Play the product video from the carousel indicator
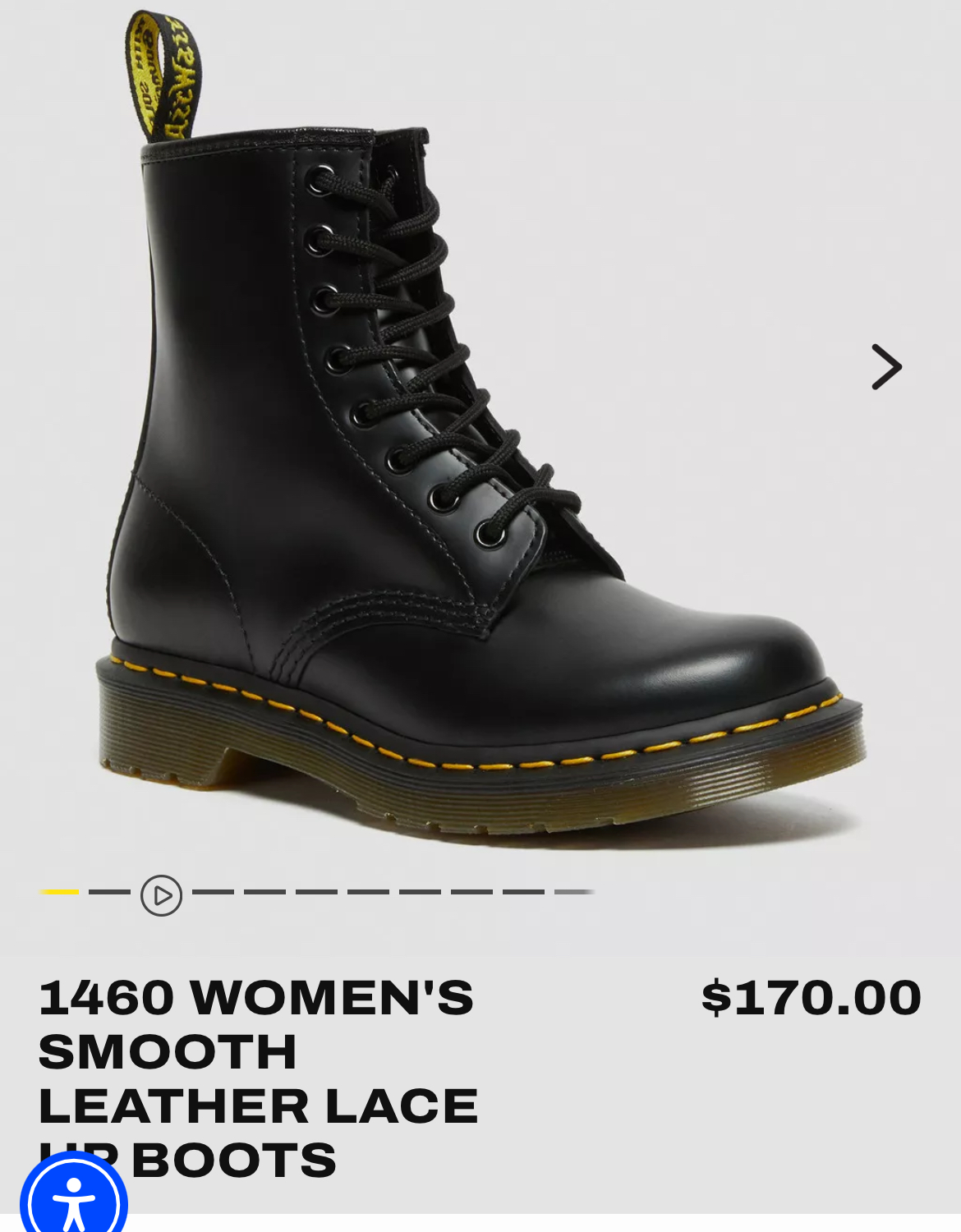This screenshot has width=961, height=1232. pyautogui.click(x=161, y=895)
